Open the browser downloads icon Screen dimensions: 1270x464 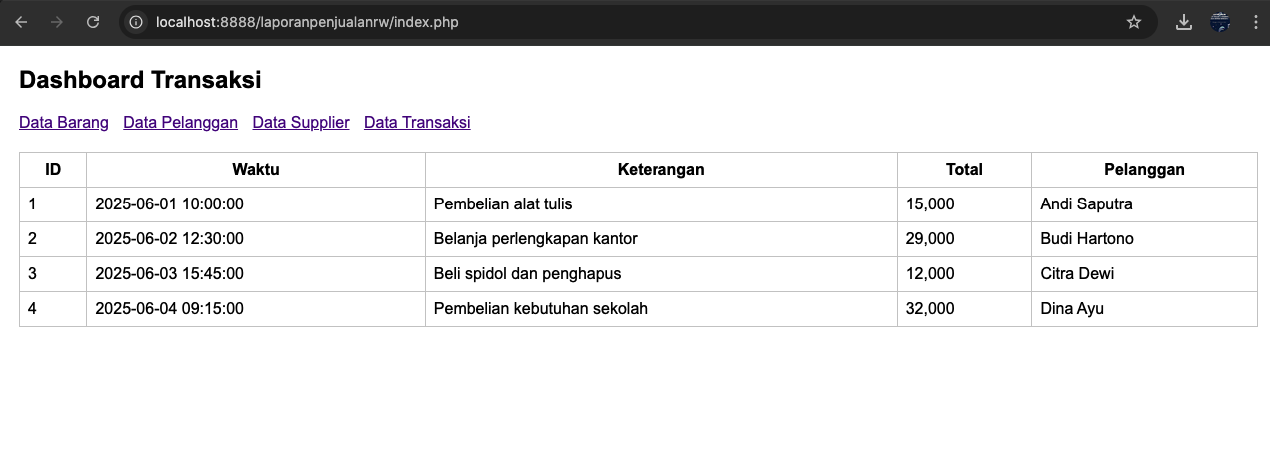click(x=1184, y=22)
